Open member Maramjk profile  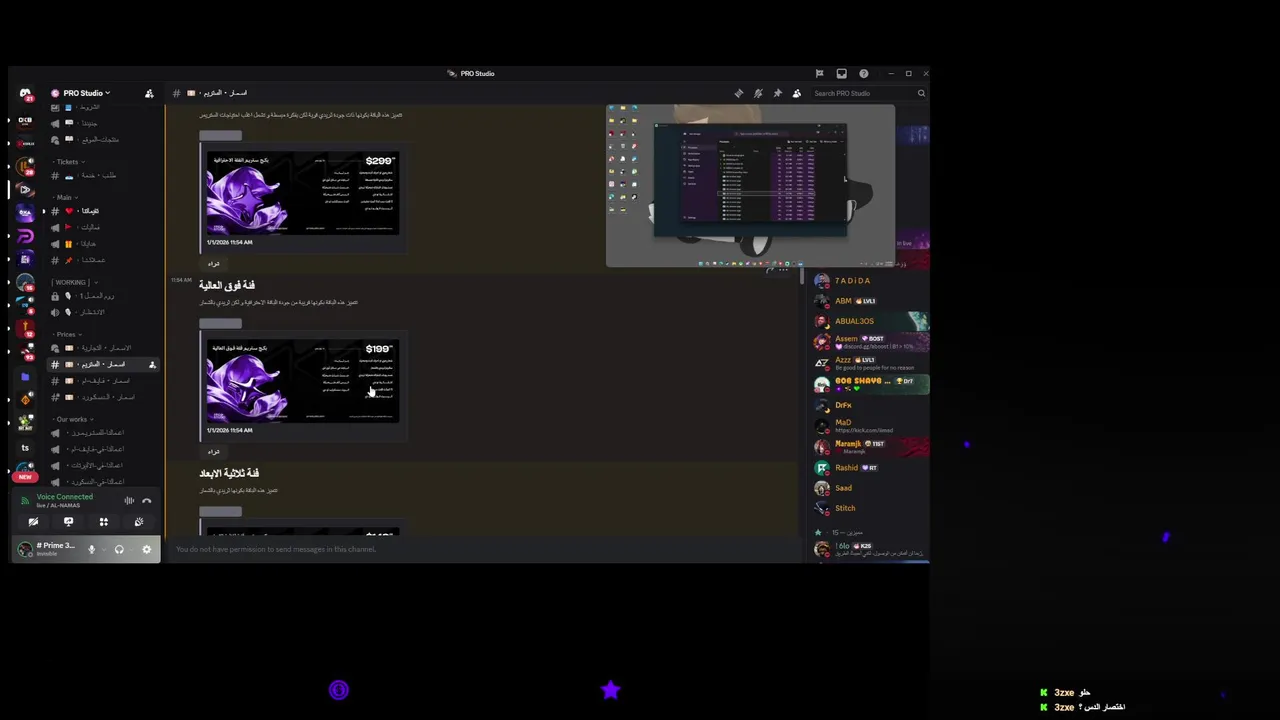pos(868,447)
